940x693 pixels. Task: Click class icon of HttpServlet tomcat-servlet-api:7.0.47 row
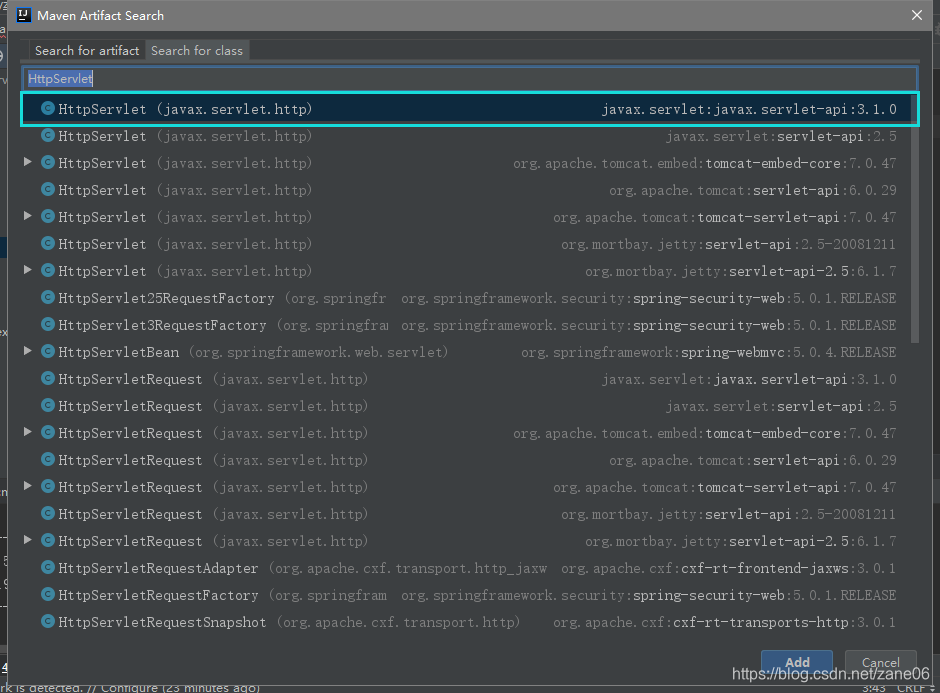click(x=48, y=216)
